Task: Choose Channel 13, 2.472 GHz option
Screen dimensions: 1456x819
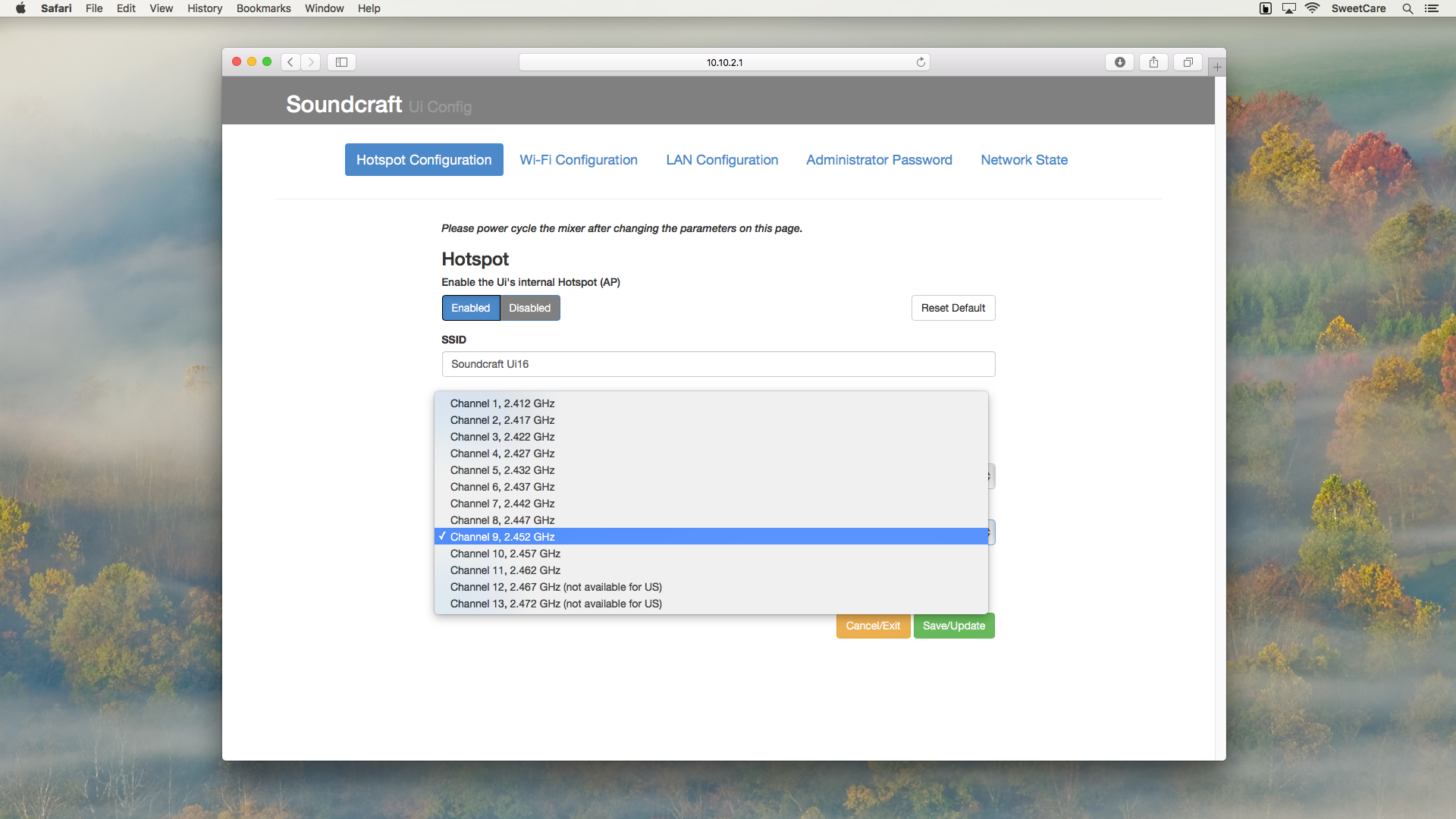Action: click(711, 604)
